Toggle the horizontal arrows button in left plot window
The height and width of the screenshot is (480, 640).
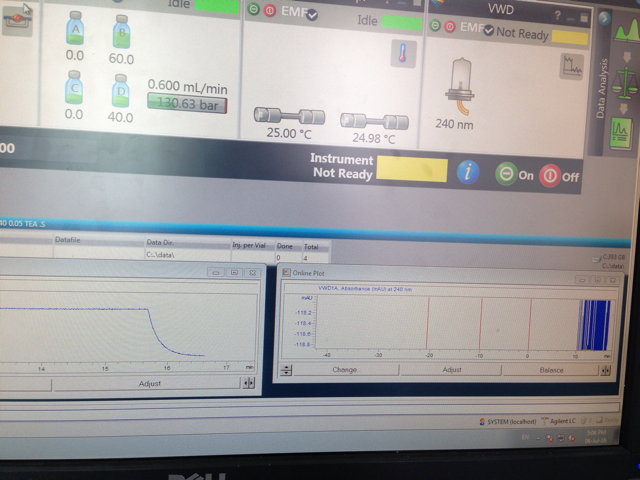[249, 383]
